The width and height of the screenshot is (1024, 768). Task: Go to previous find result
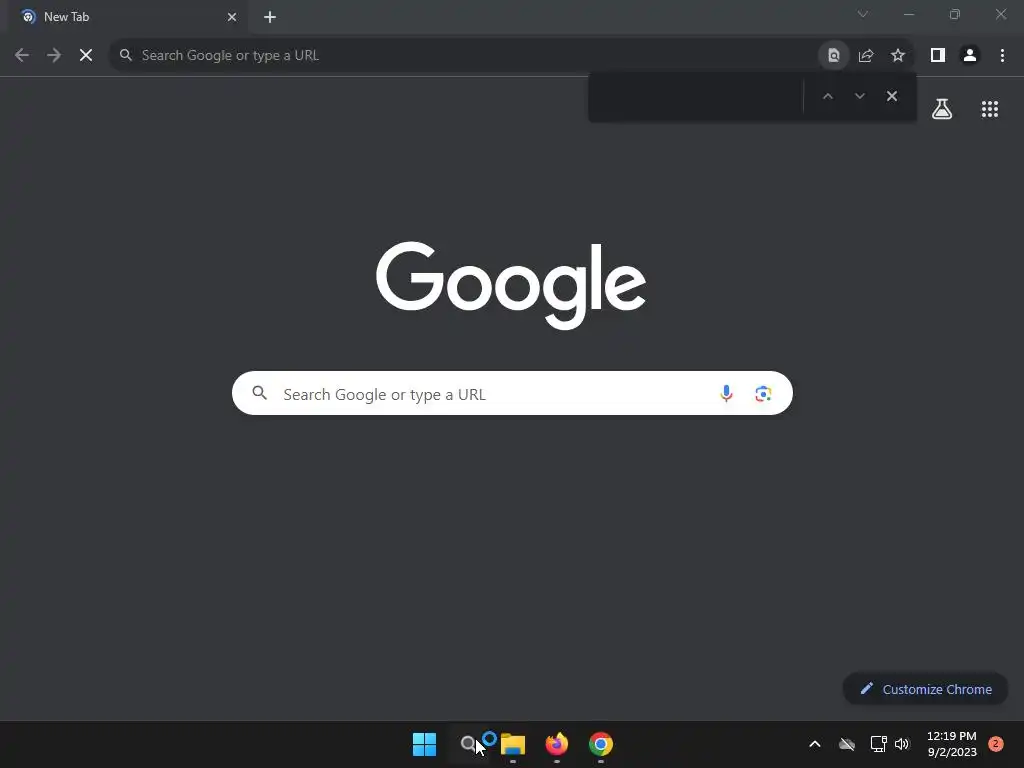(x=827, y=96)
